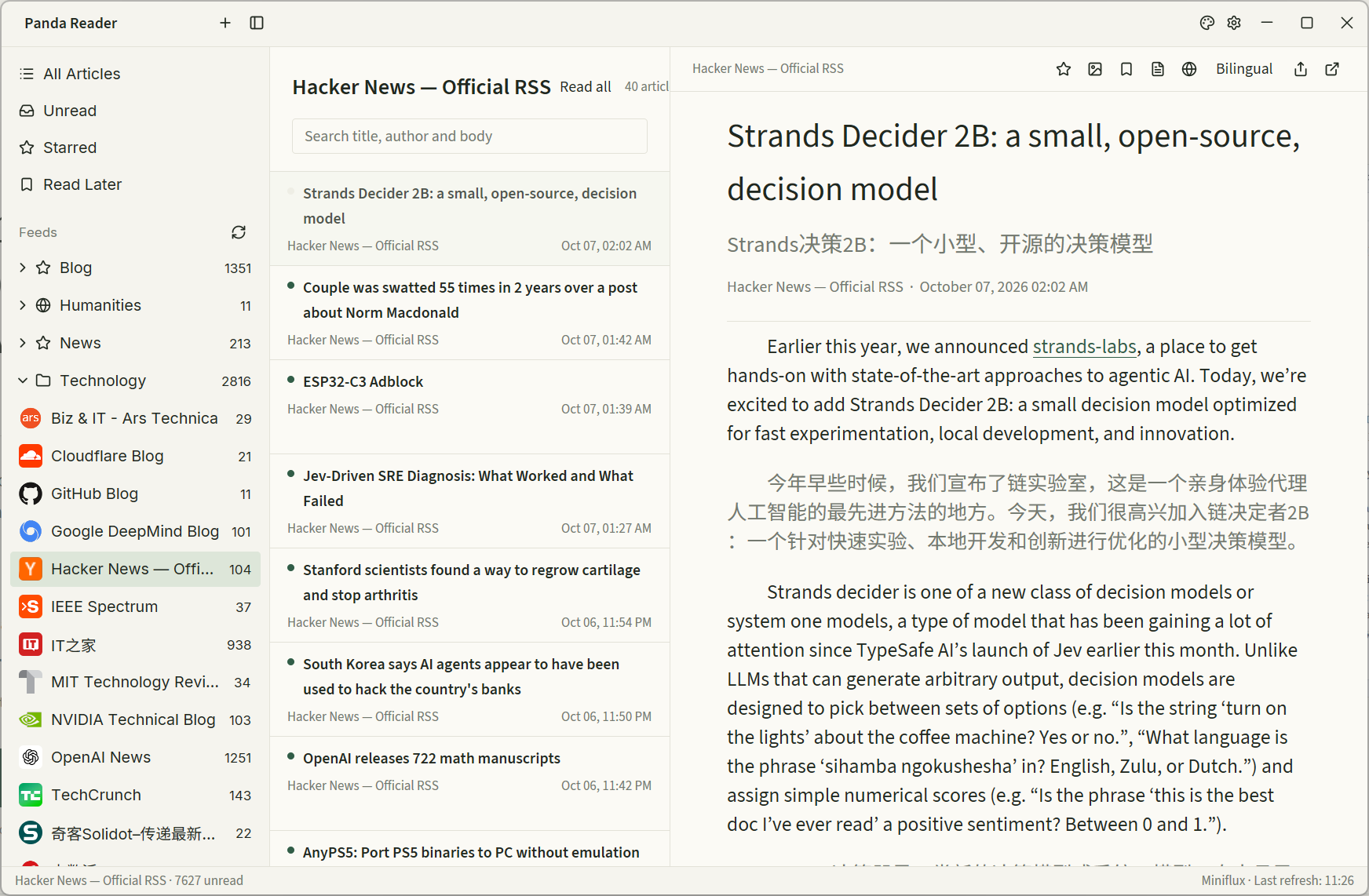Image resolution: width=1369 pixels, height=896 pixels.
Task: Open the Google DeepMind Blog feed
Action: (x=135, y=531)
